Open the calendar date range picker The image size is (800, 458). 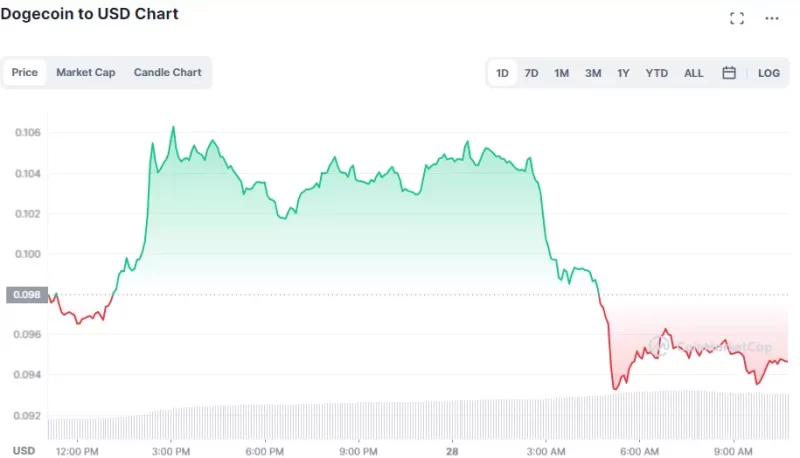click(x=729, y=73)
